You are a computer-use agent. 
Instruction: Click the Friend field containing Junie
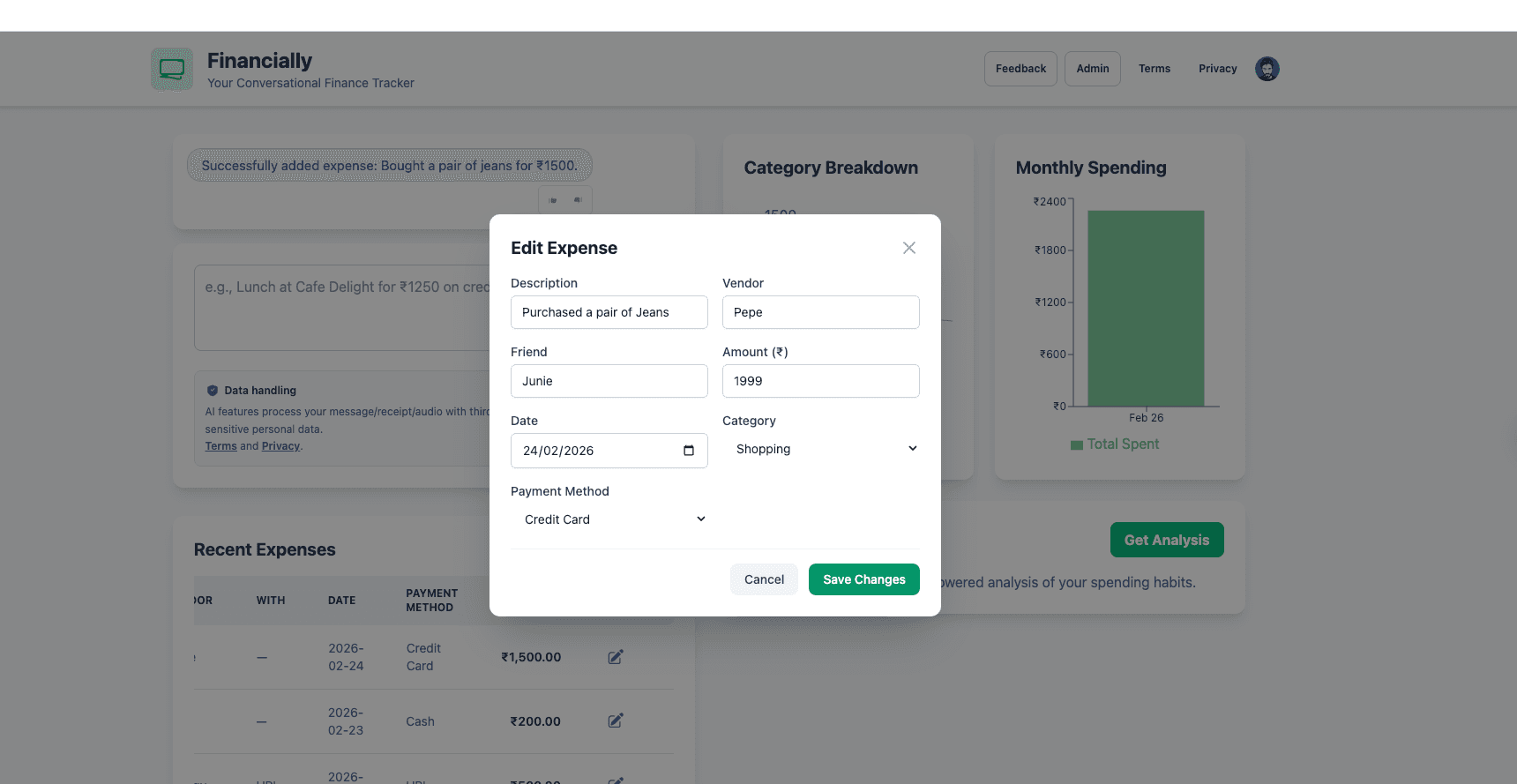609,381
